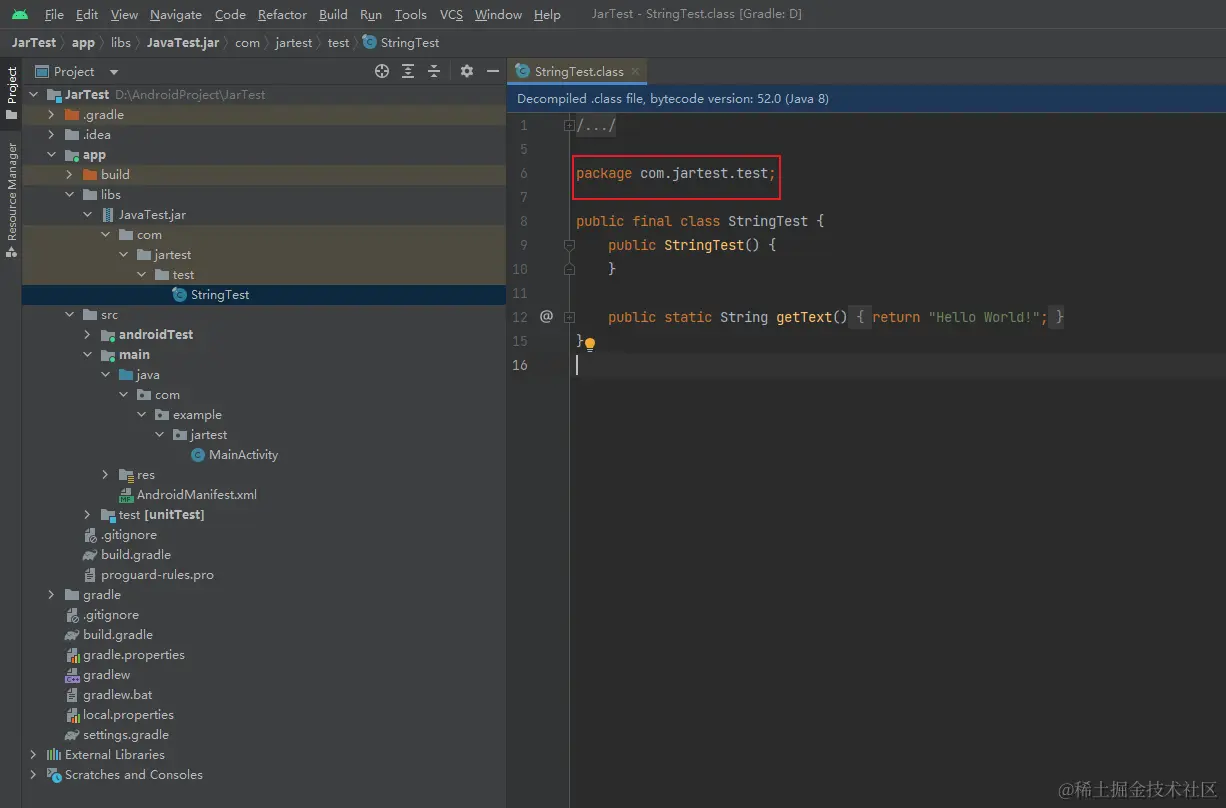Open Project panel settings gear
1226x808 pixels.
(467, 71)
